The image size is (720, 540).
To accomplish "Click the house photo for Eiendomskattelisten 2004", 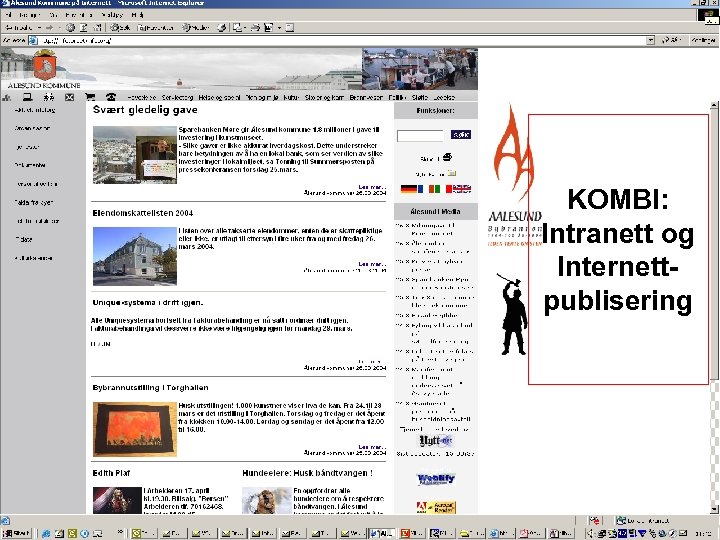I will coord(135,256).
